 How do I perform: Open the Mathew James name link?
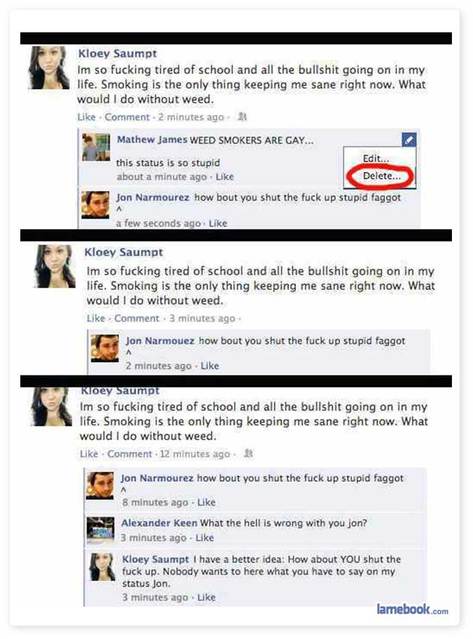[x=152, y=139]
